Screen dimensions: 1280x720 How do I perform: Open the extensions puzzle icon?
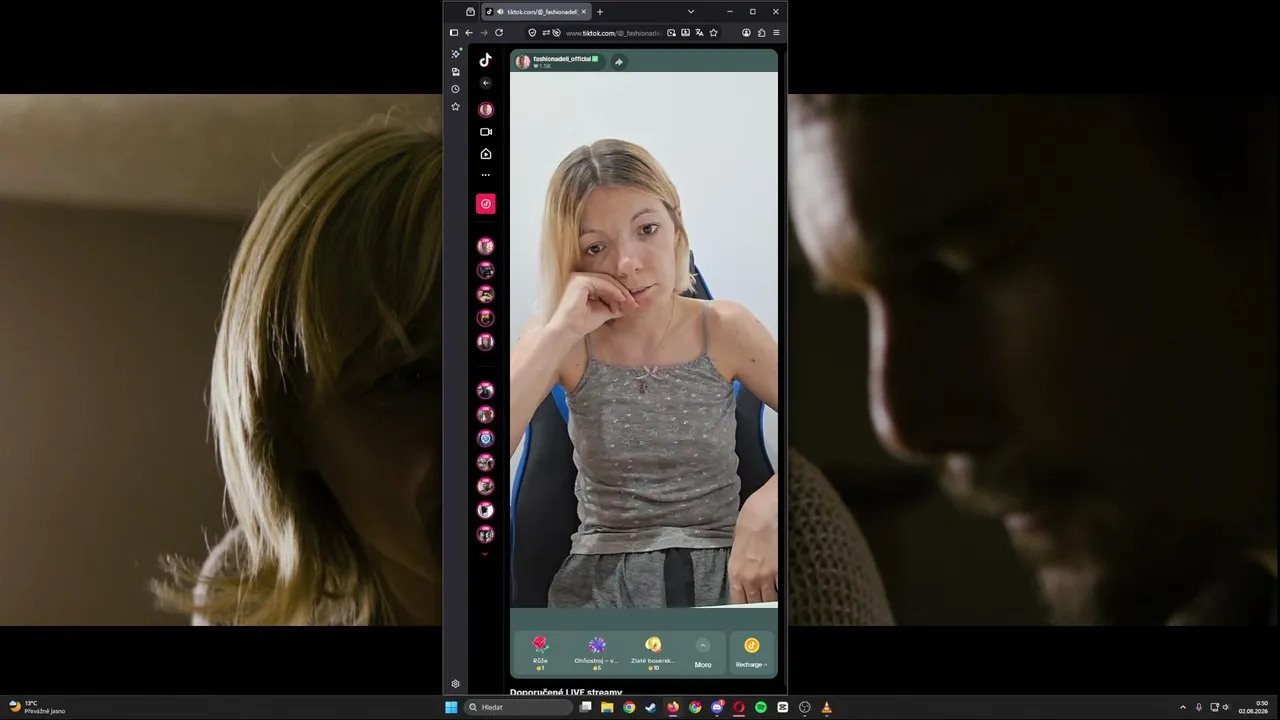tap(761, 33)
